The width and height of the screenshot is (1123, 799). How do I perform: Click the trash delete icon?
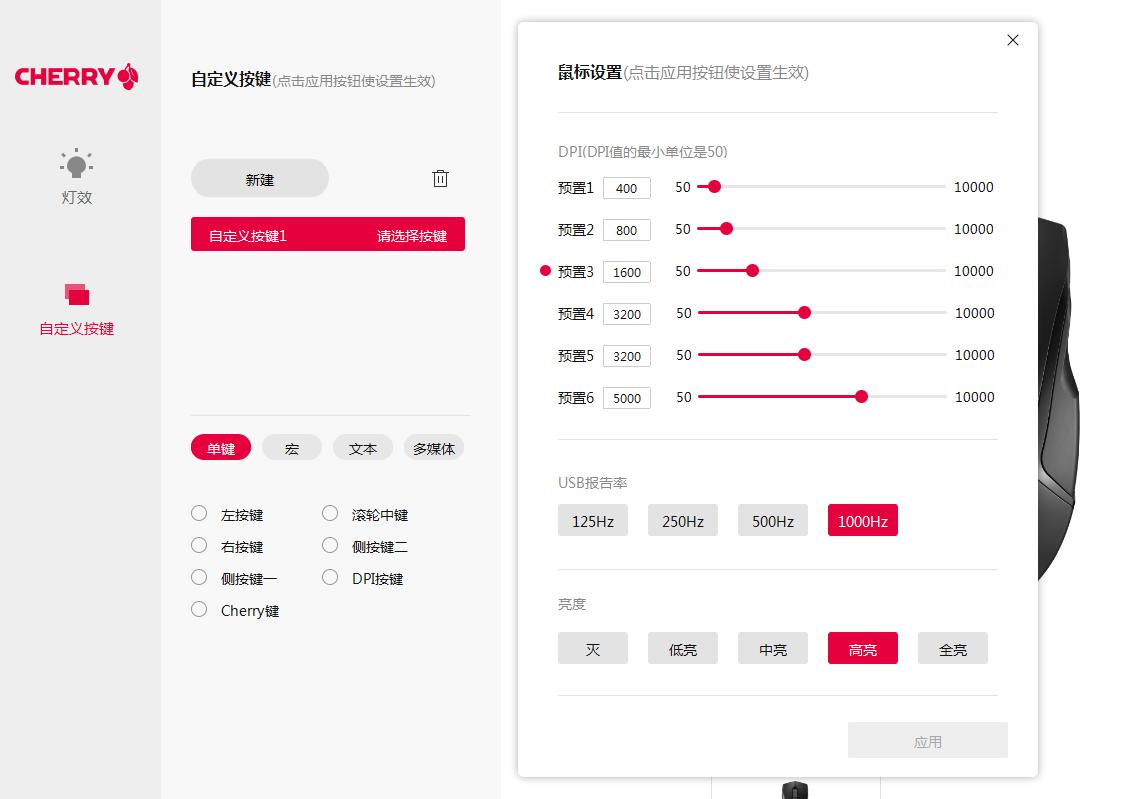[440, 177]
